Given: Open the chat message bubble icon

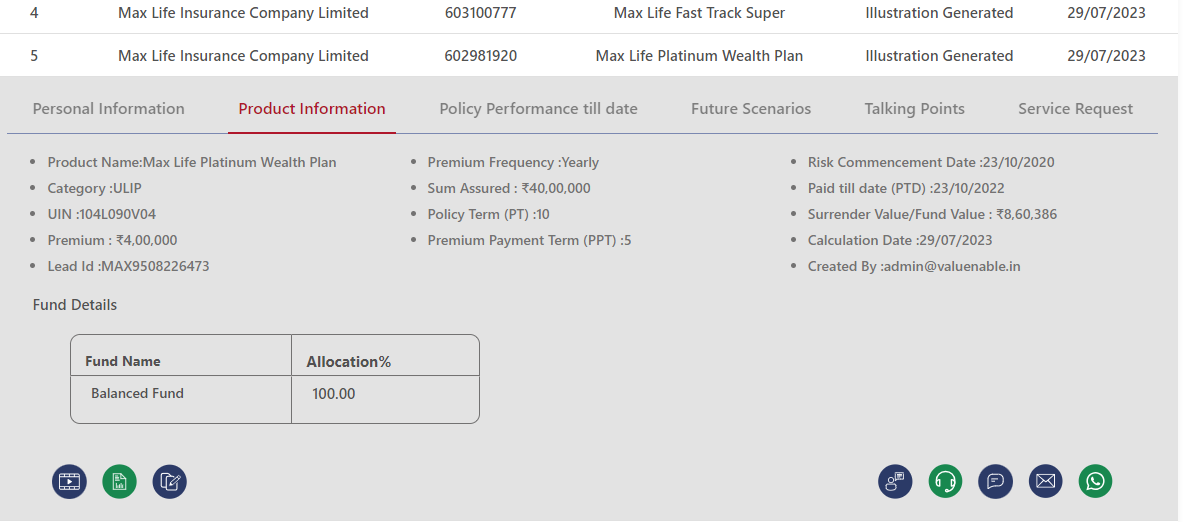Looking at the screenshot, I should click(995, 482).
